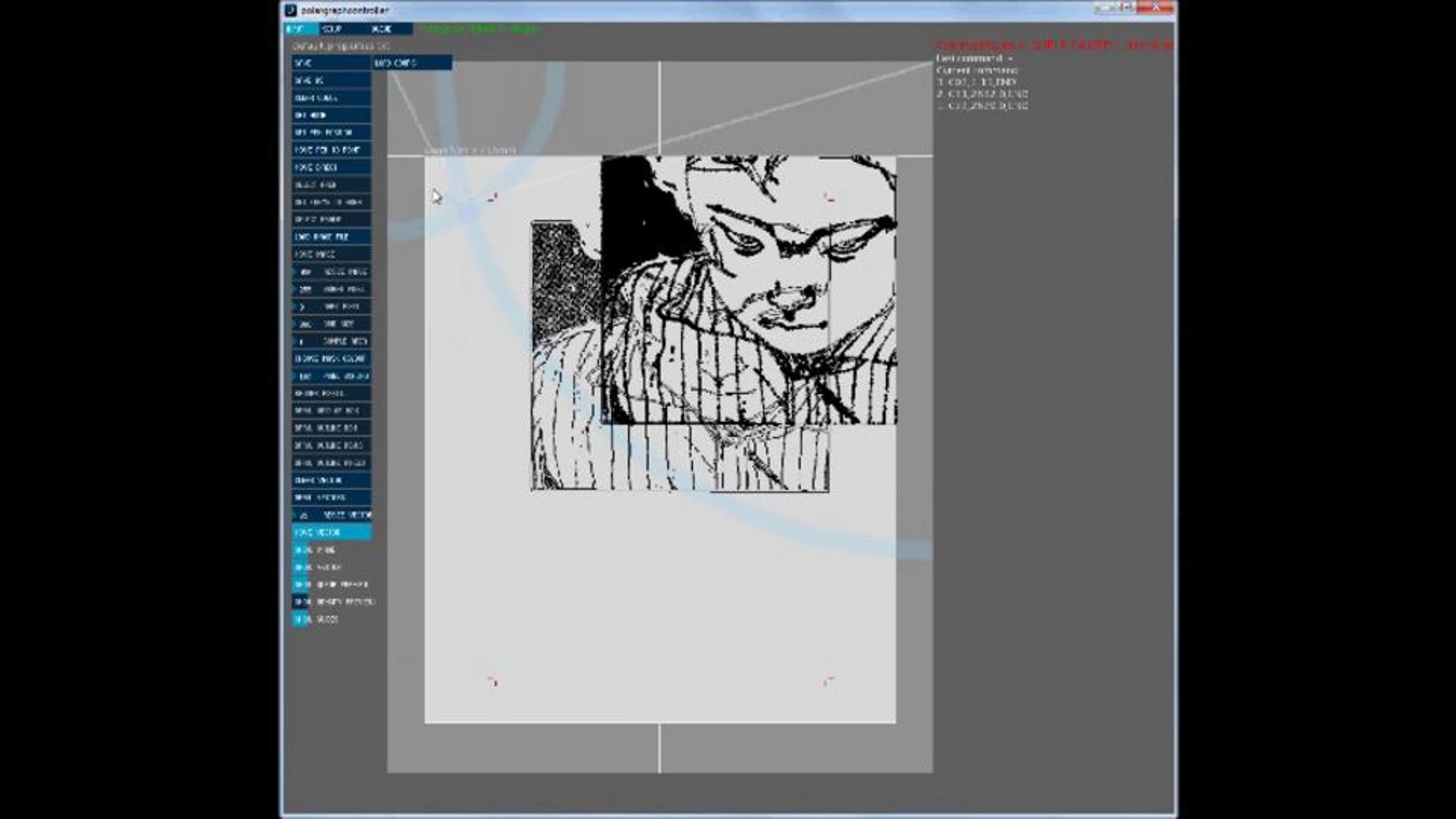Click the LOAD IMAGE FILE button
The width and height of the screenshot is (1456, 819).
click(x=331, y=237)
